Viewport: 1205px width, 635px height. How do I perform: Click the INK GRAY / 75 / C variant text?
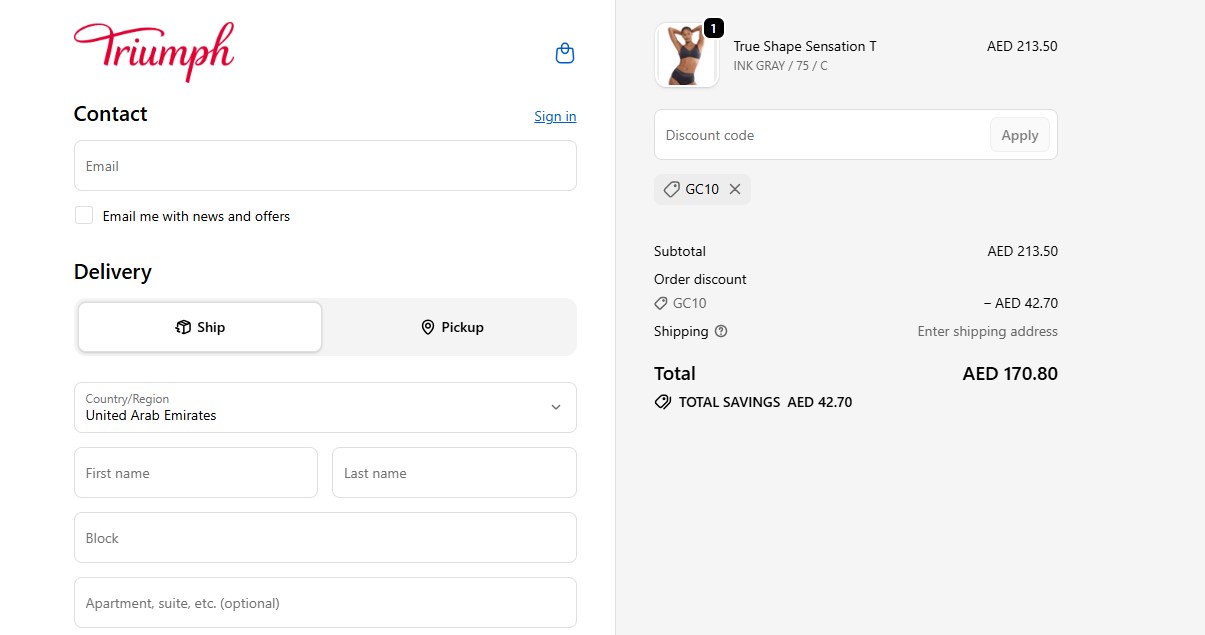[x=780, y=66]
